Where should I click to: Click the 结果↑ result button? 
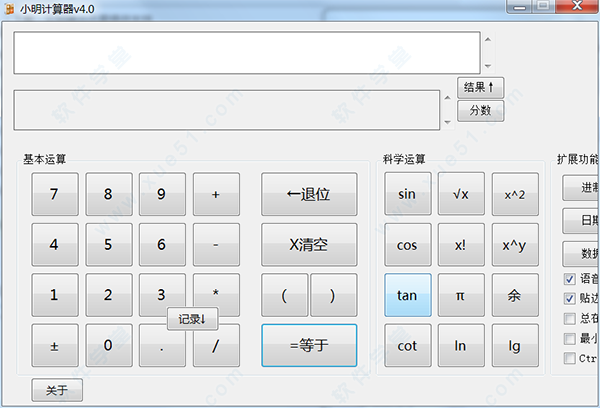click(480, 87)
